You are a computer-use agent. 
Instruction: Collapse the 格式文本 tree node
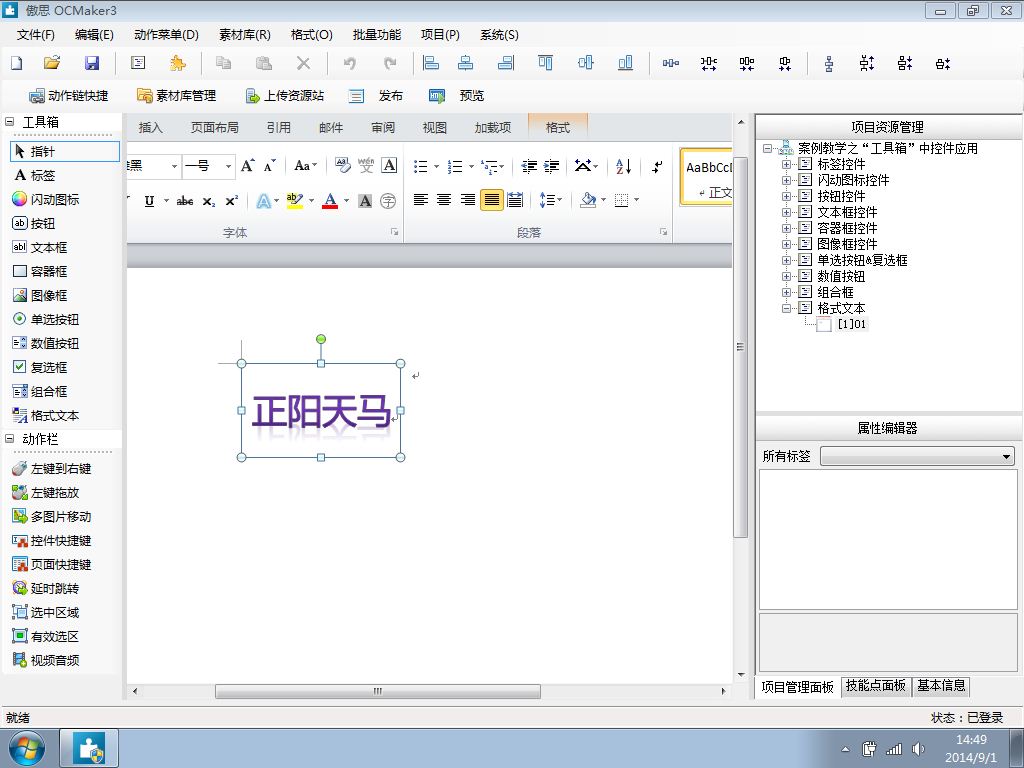[786, 308]
